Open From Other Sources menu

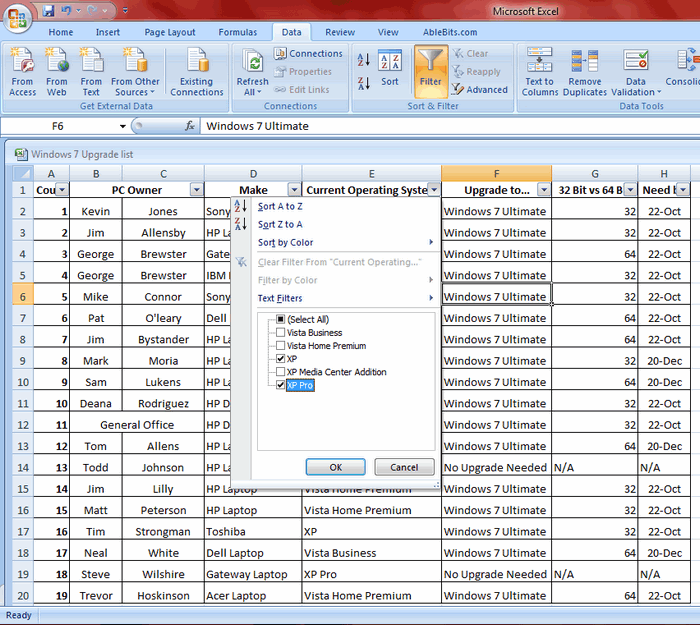pos(135,72)
